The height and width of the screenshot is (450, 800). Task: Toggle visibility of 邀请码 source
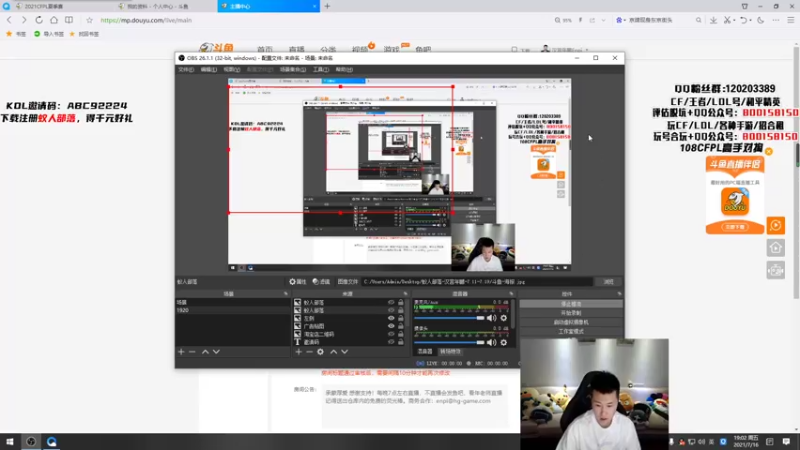(x=391, y=342)
